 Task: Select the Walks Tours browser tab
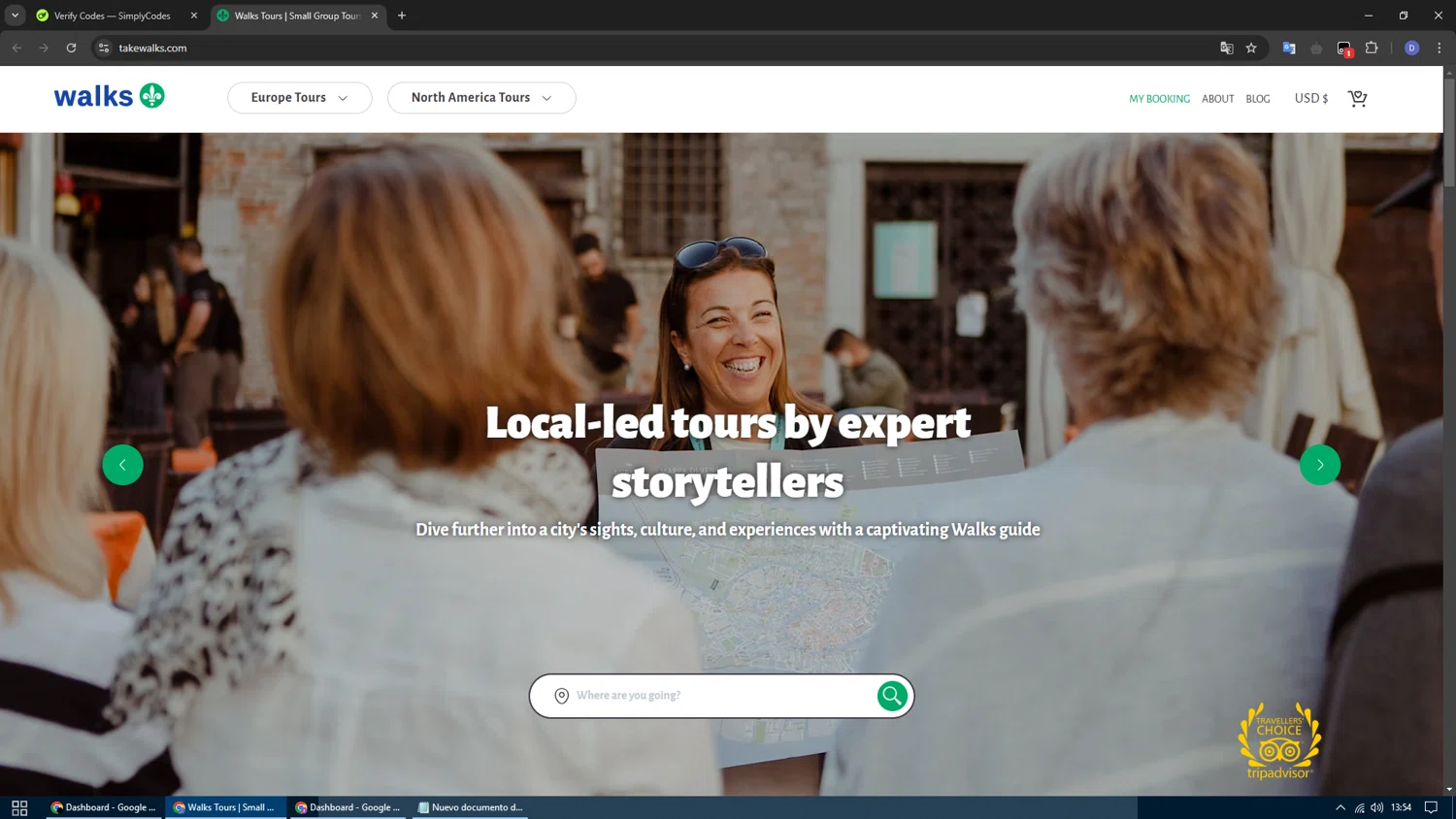coord(296,16)
